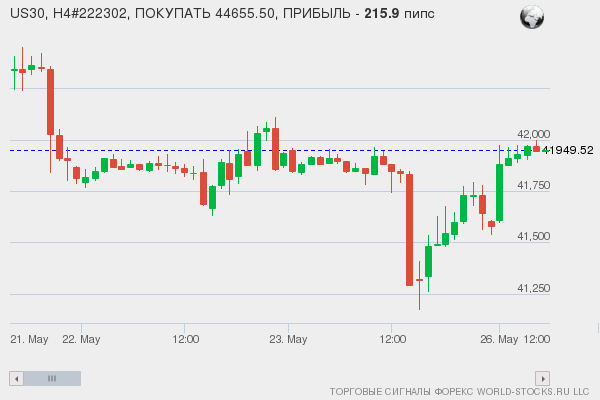This screenshot has width=600, height=400.
Task: Click the left scroll arrow button
Action: [x=16, y=379]
